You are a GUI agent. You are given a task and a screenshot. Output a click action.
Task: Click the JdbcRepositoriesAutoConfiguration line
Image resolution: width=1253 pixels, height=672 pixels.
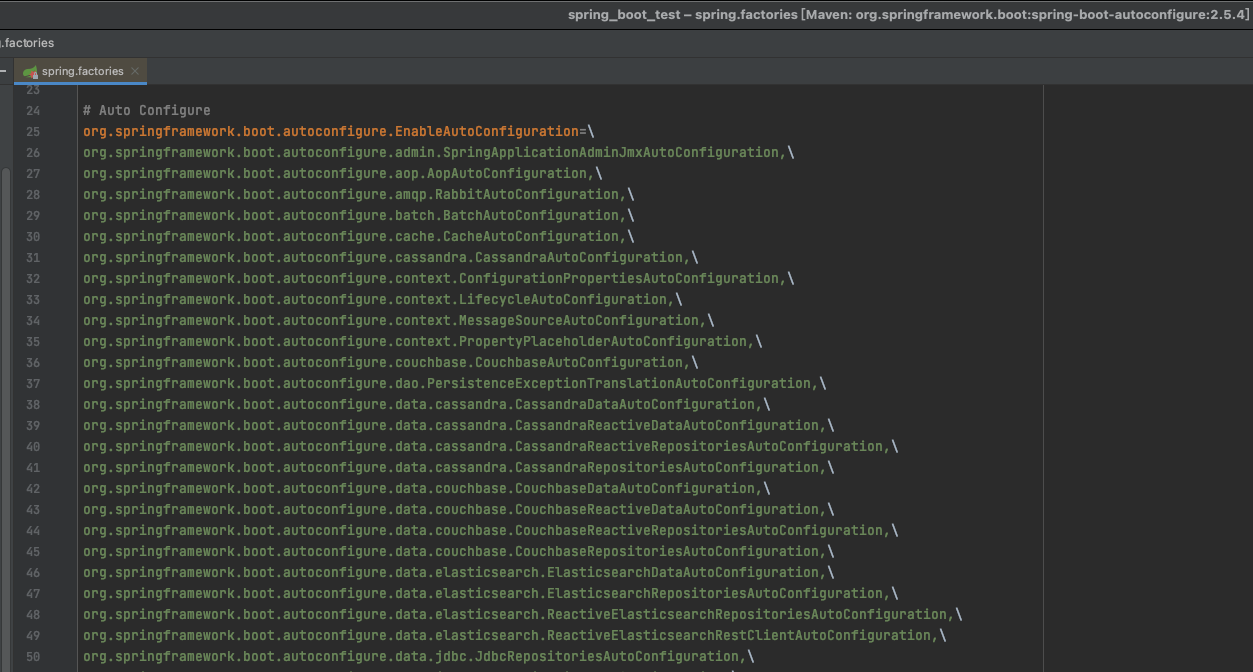point(419,656)
